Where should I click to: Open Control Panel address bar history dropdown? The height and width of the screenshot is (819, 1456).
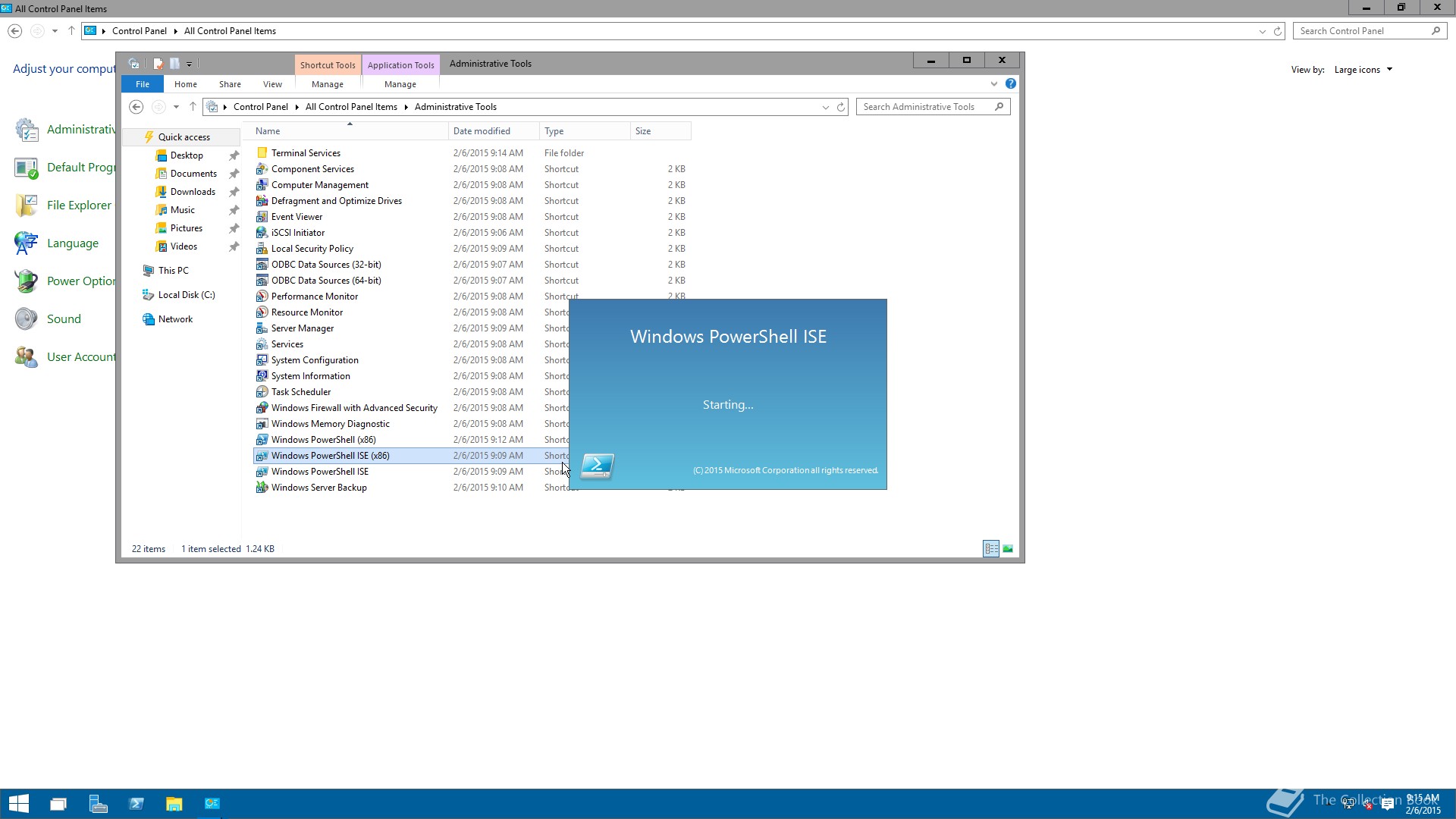click(x=1262, y=31)
